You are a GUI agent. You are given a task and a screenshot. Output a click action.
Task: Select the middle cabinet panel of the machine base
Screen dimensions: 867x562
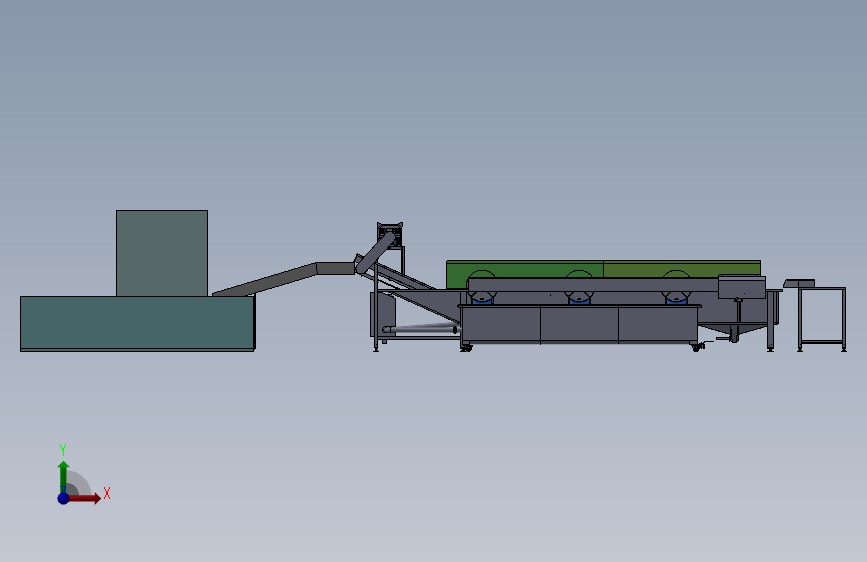[579, 325]
